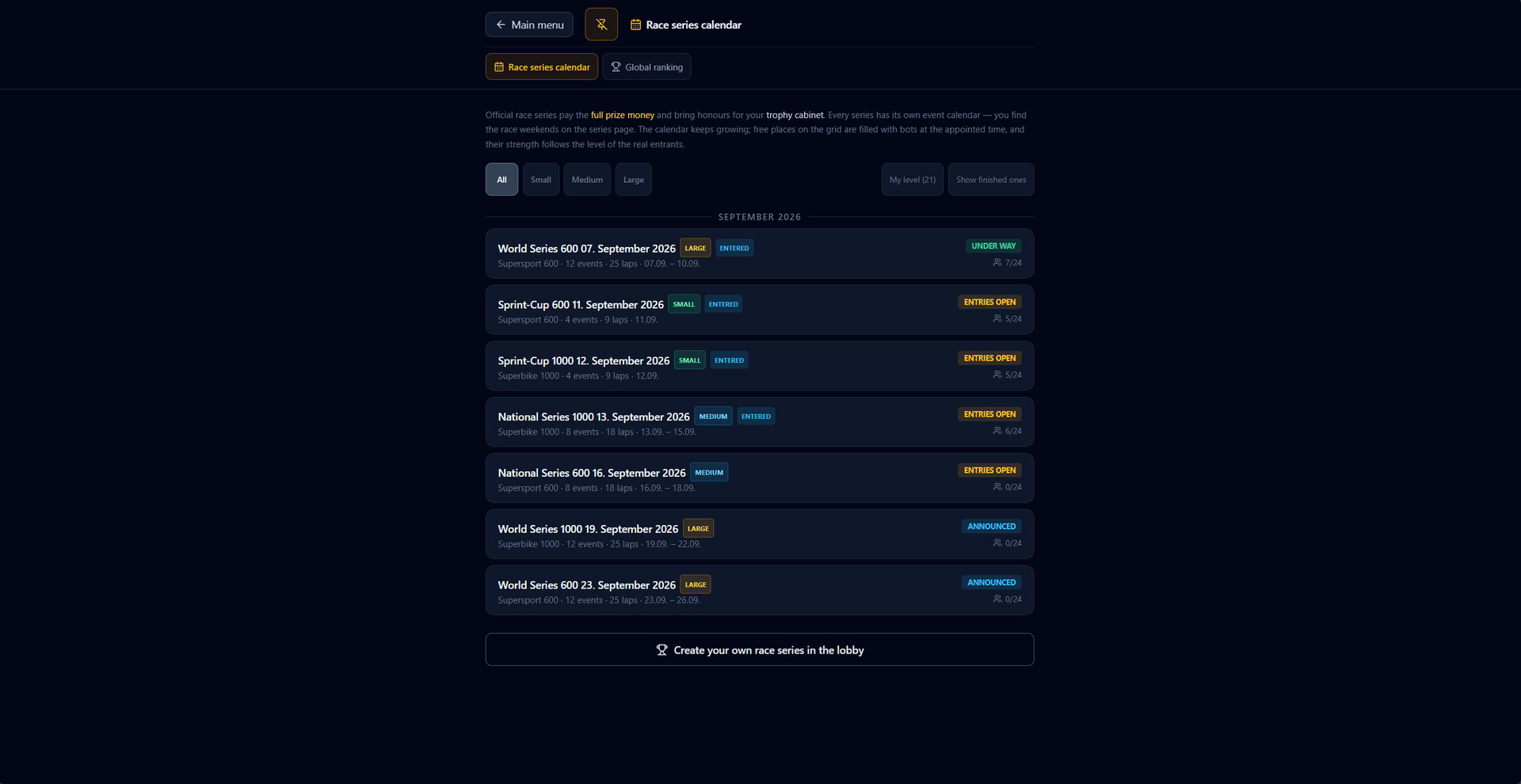Open National Series 1000 13. September 2026
This screenshot has width=1521, height=784.
760,423
